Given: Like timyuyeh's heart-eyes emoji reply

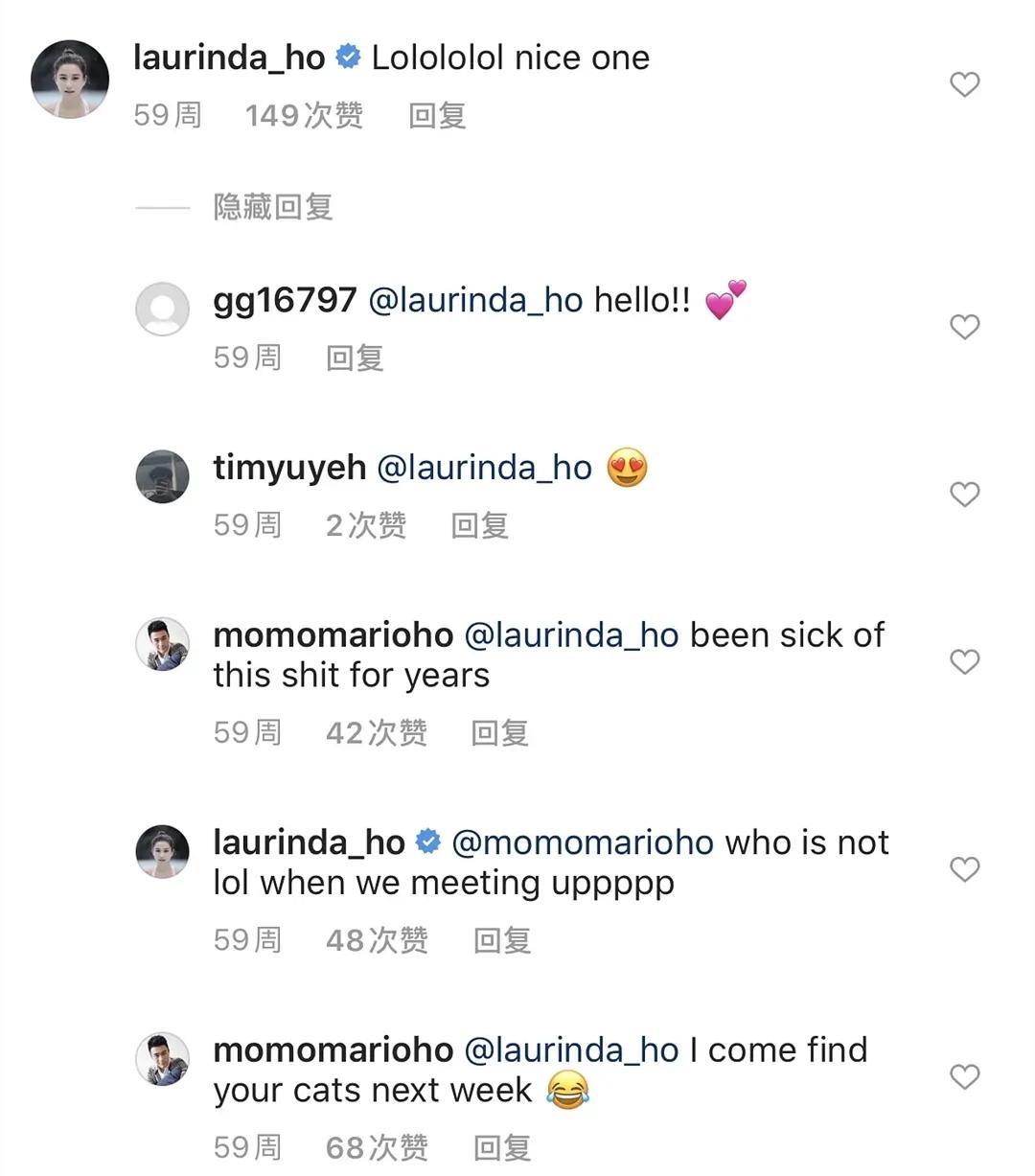Looking at the screenshot, I should coord(964,495).
